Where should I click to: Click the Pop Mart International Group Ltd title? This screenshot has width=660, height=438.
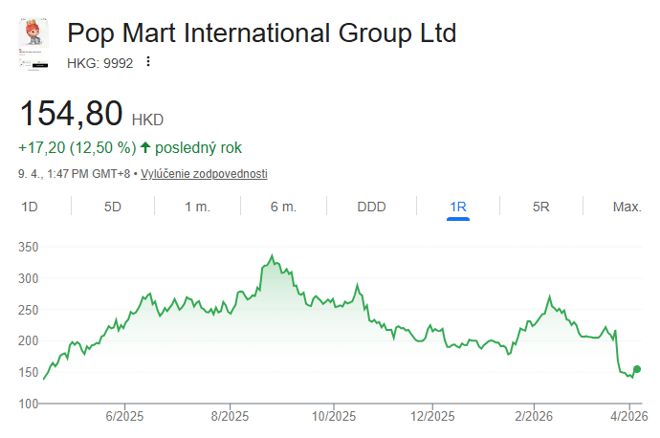pyautogui.click(x=261, y=33)
